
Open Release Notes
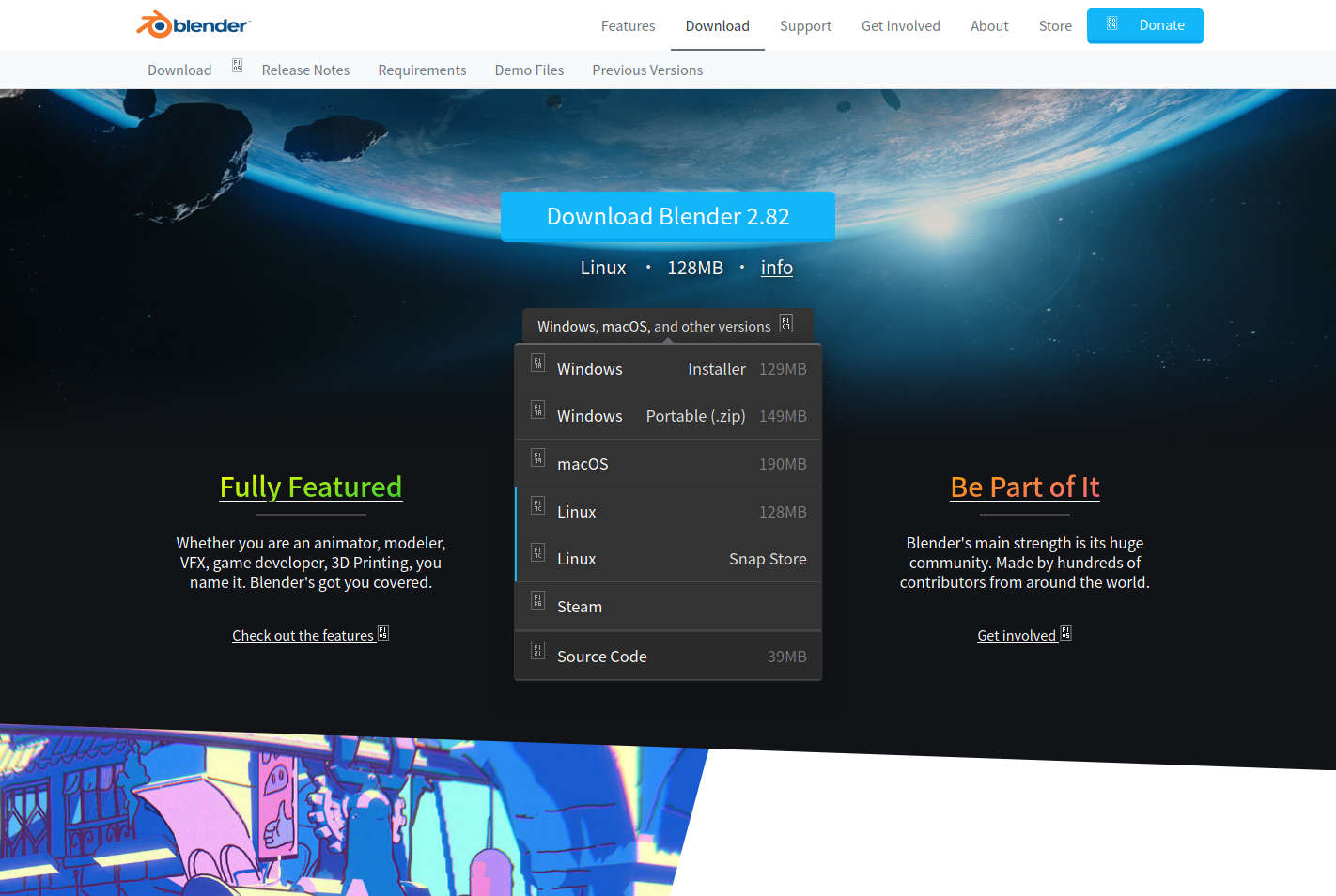[x=305, y=70]
